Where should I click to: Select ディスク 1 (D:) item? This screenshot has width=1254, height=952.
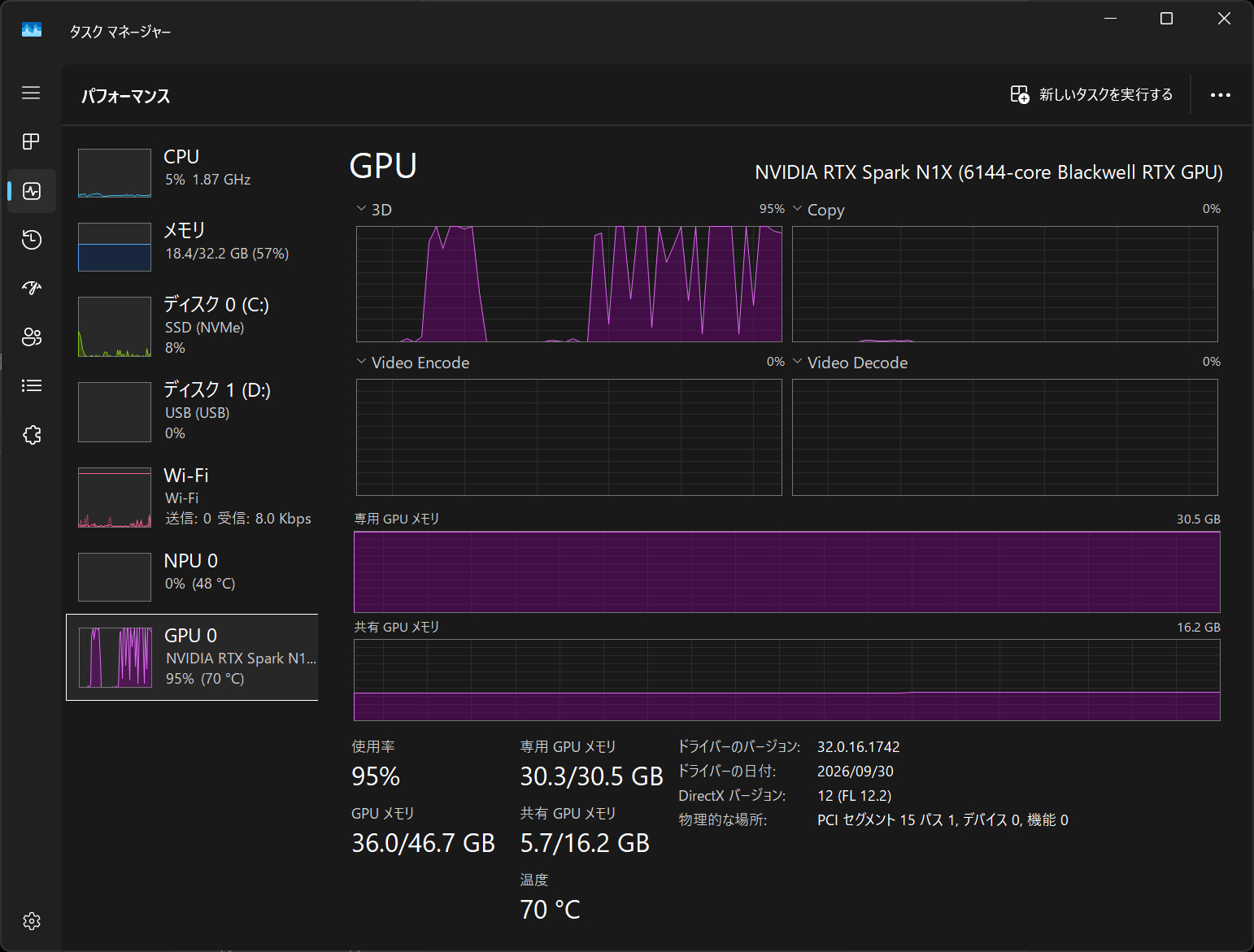coord(192,412)
